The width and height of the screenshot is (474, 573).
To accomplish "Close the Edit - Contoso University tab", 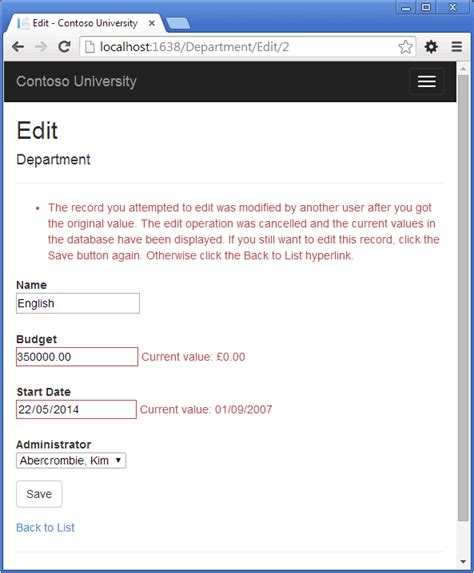I will (152, 23).
